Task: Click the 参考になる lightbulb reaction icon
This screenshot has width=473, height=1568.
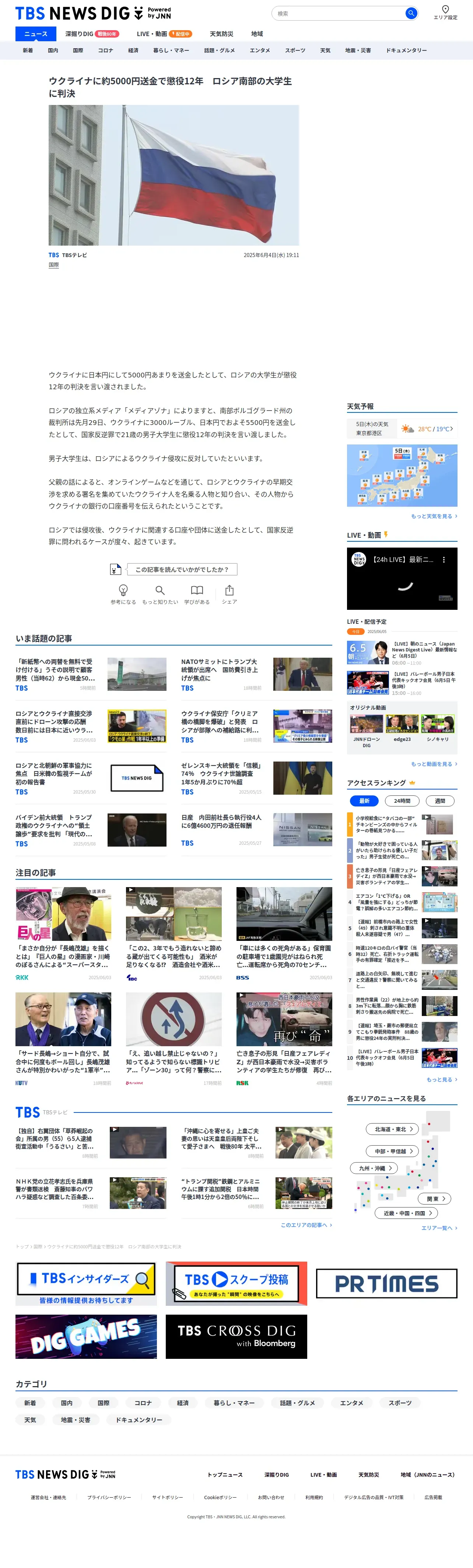Action: coord(123,590)
